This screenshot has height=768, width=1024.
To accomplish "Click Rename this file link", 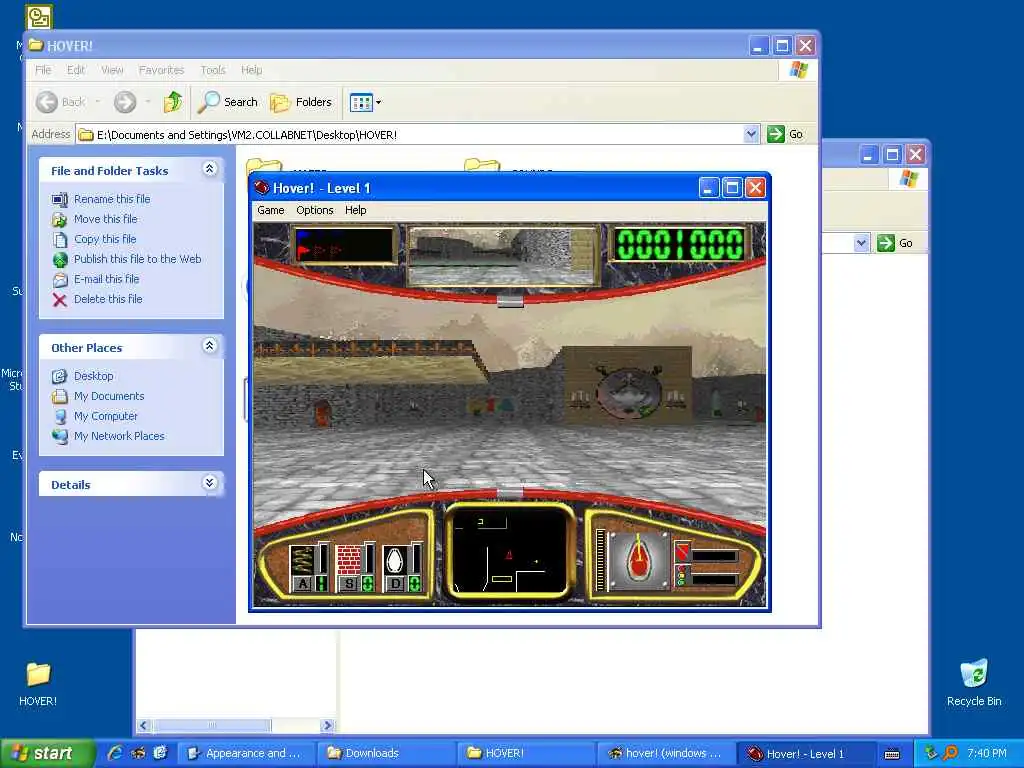I will [x=112, y=199].
